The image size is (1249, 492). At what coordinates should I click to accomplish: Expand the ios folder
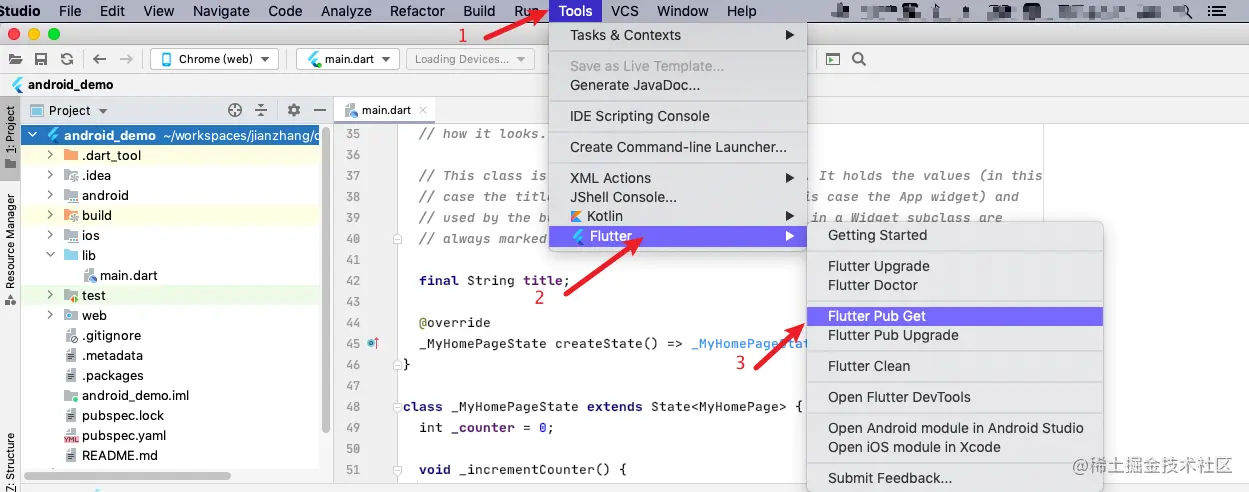click(51, 235)
